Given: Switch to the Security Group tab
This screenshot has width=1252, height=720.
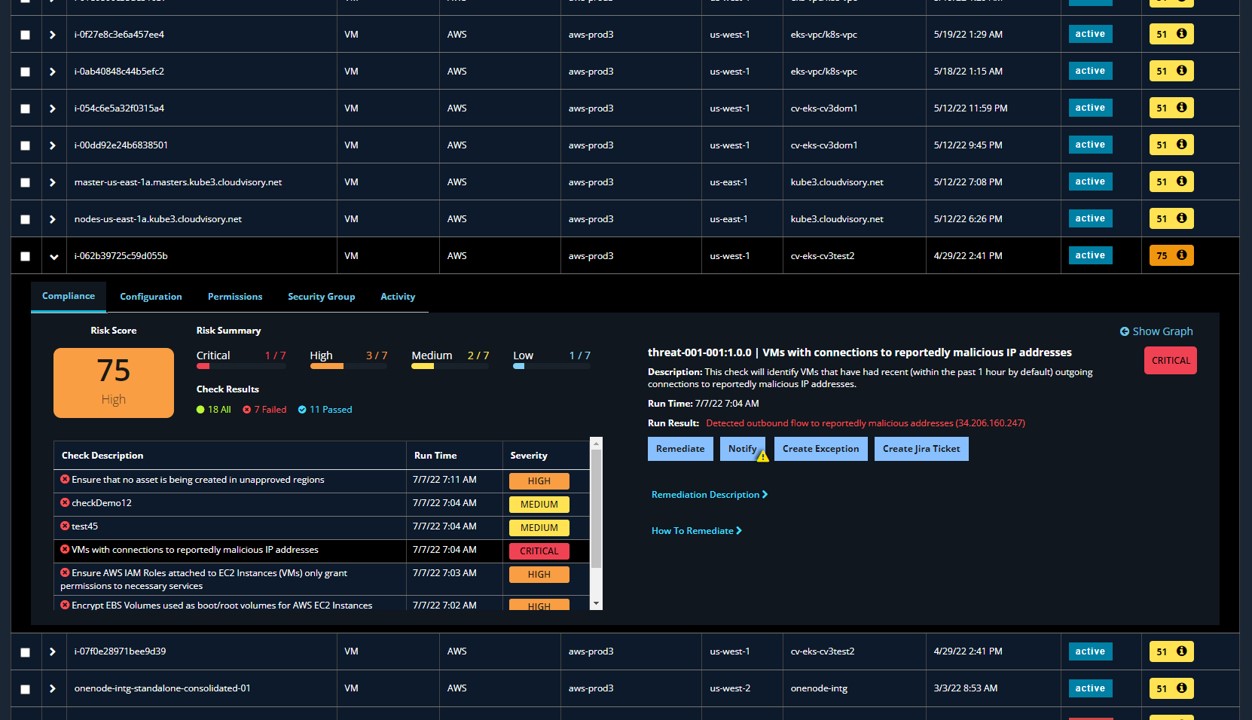Looking at the screenshot, I should tap(321, 297).
